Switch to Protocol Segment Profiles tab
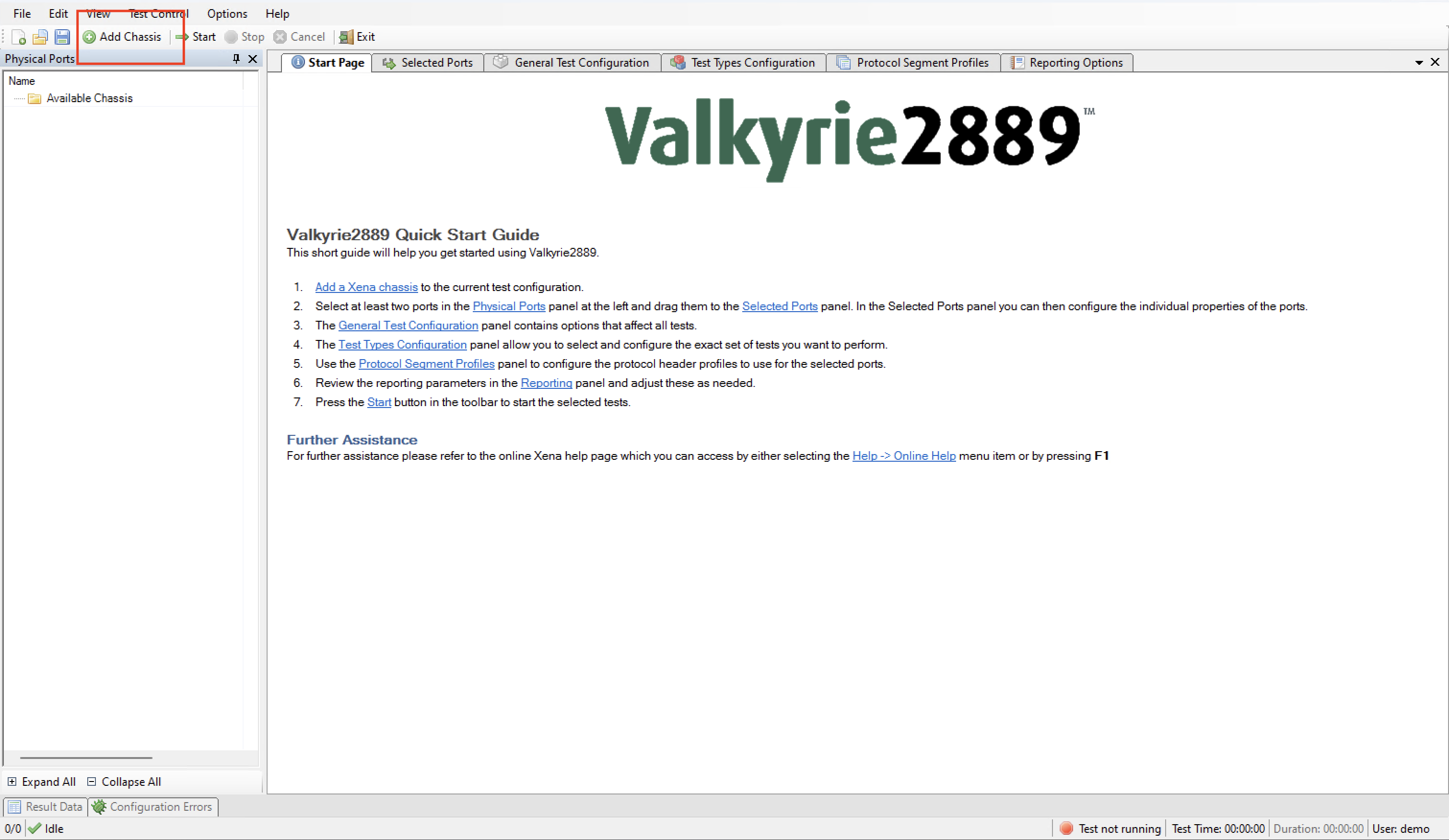 (913, 63)
